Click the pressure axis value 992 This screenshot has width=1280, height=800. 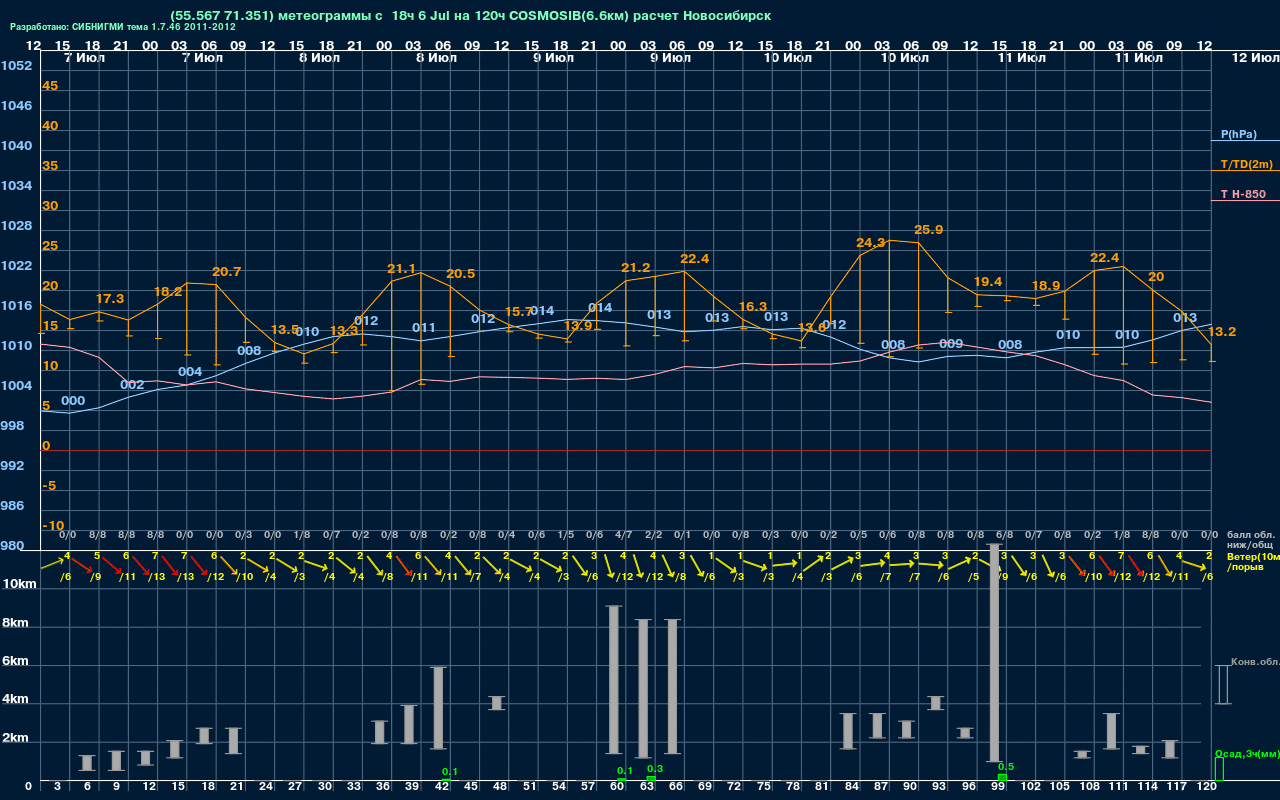[x=13, y=466]
